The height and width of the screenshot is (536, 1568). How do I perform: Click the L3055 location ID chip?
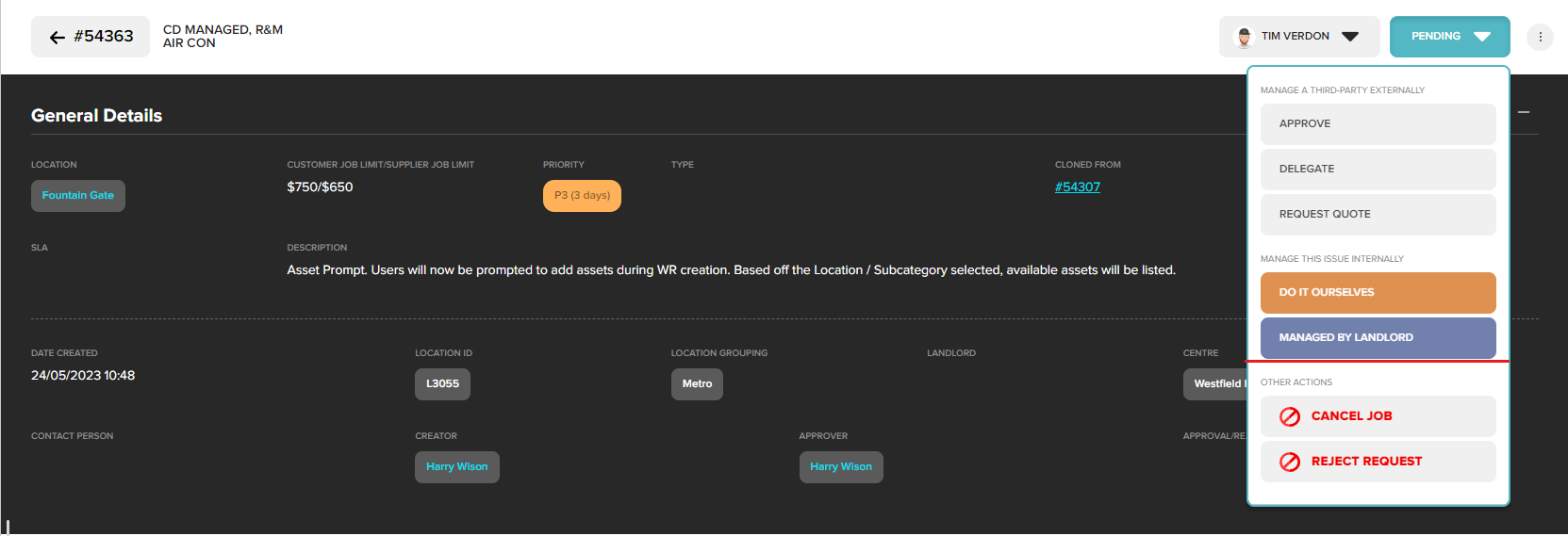coord(442,384)
